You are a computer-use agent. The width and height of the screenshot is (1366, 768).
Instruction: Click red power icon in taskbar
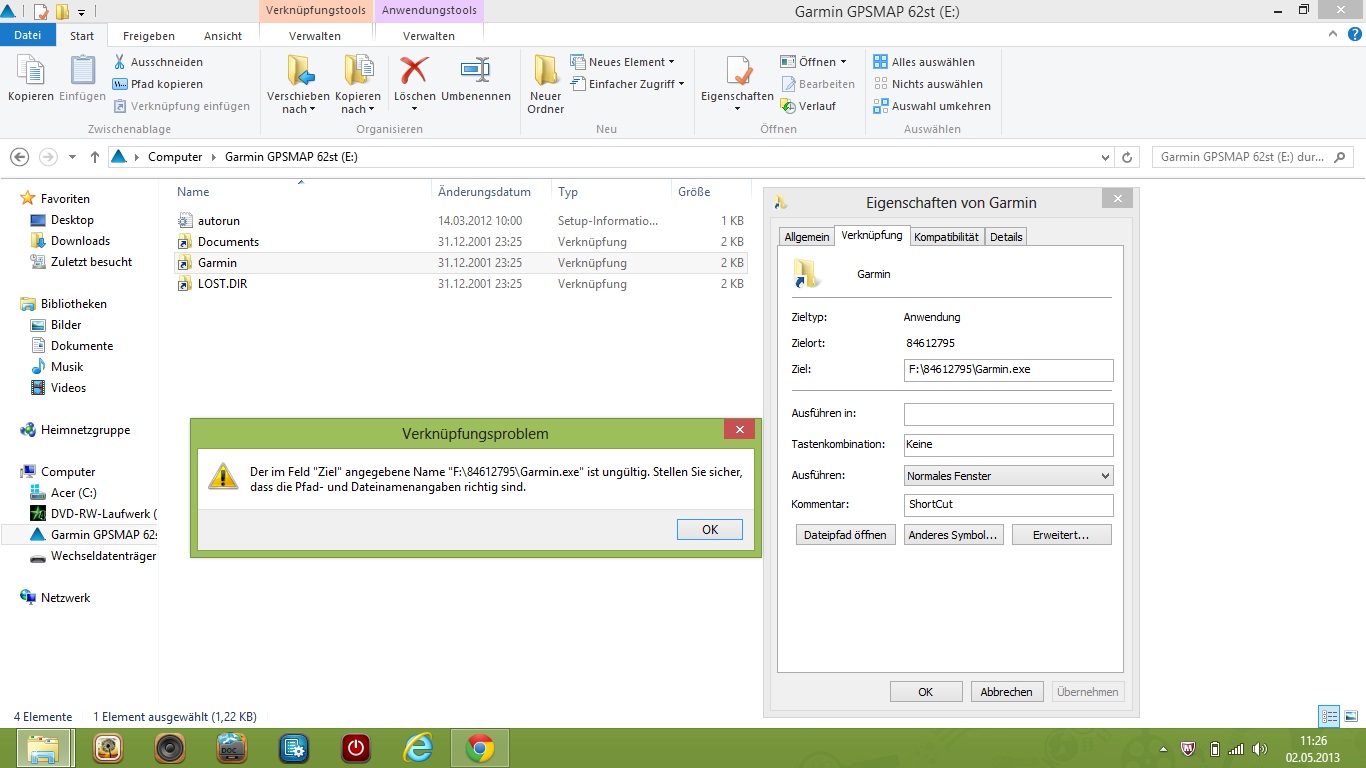point(355,748)
